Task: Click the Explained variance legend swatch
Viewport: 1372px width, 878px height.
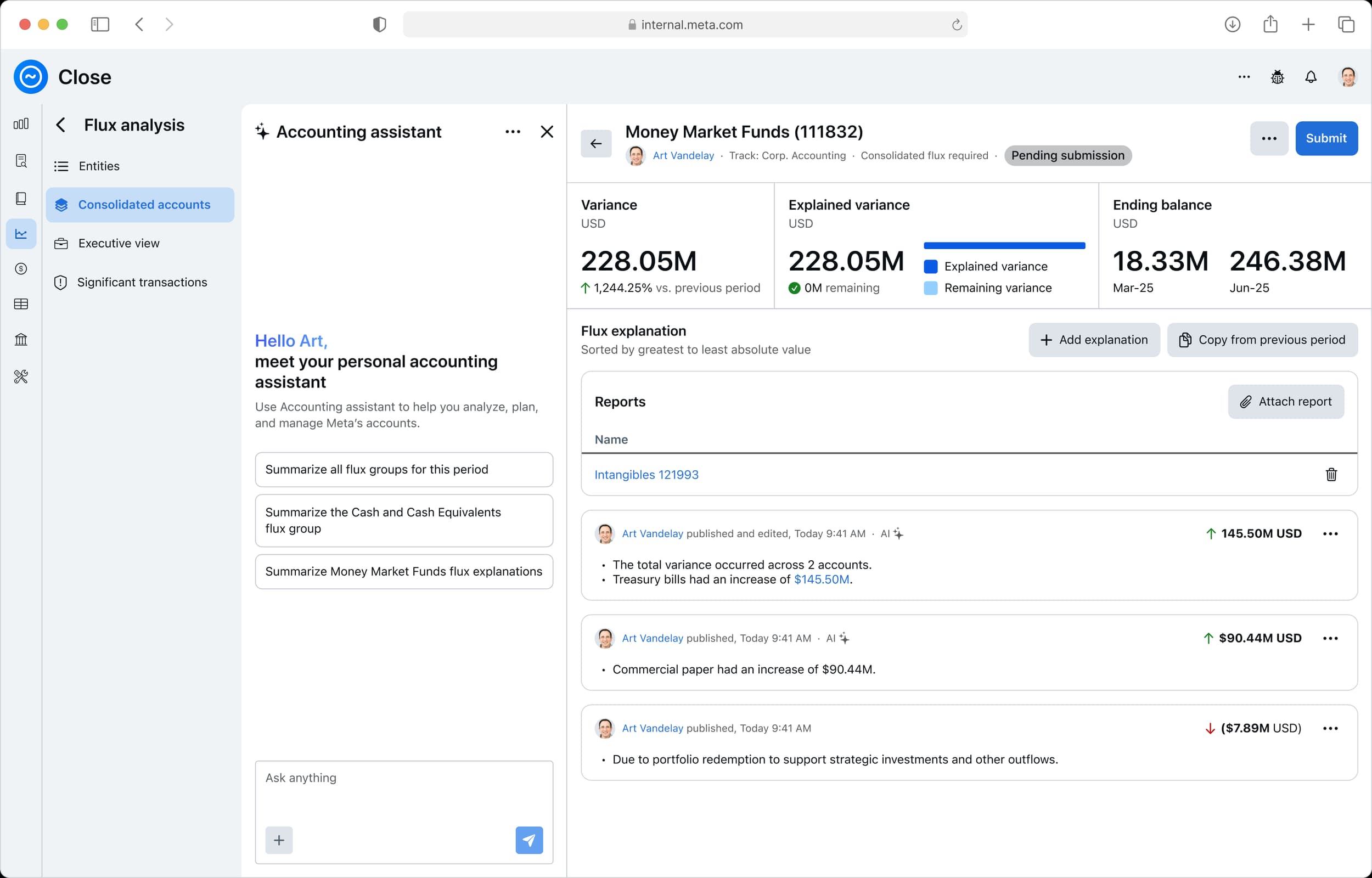Action: 931,267
